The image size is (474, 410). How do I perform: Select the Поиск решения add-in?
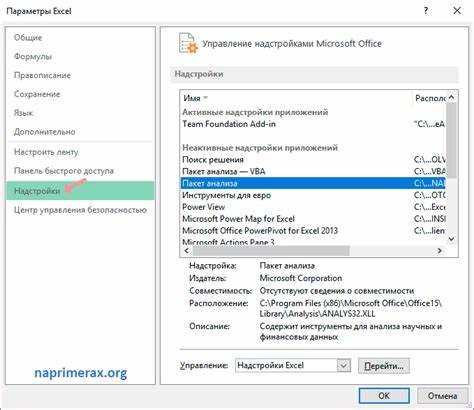point(313,160)
